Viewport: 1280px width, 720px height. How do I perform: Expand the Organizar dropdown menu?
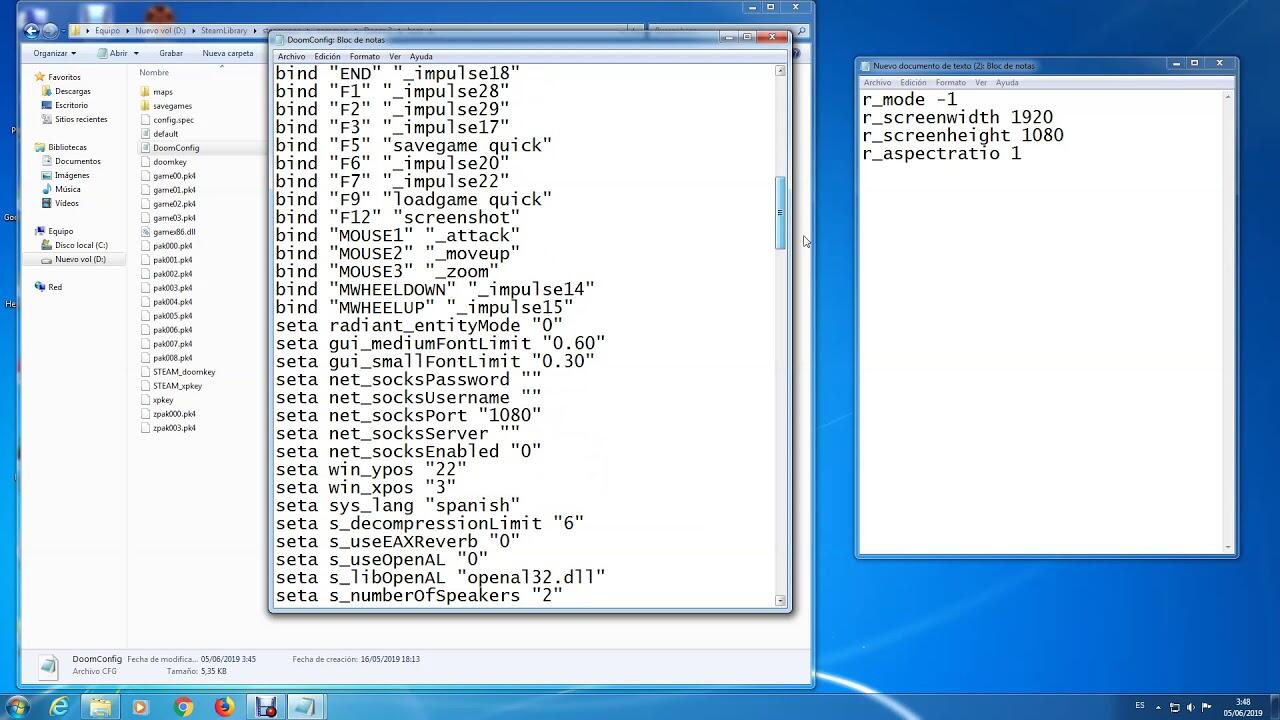click(54, 53)
